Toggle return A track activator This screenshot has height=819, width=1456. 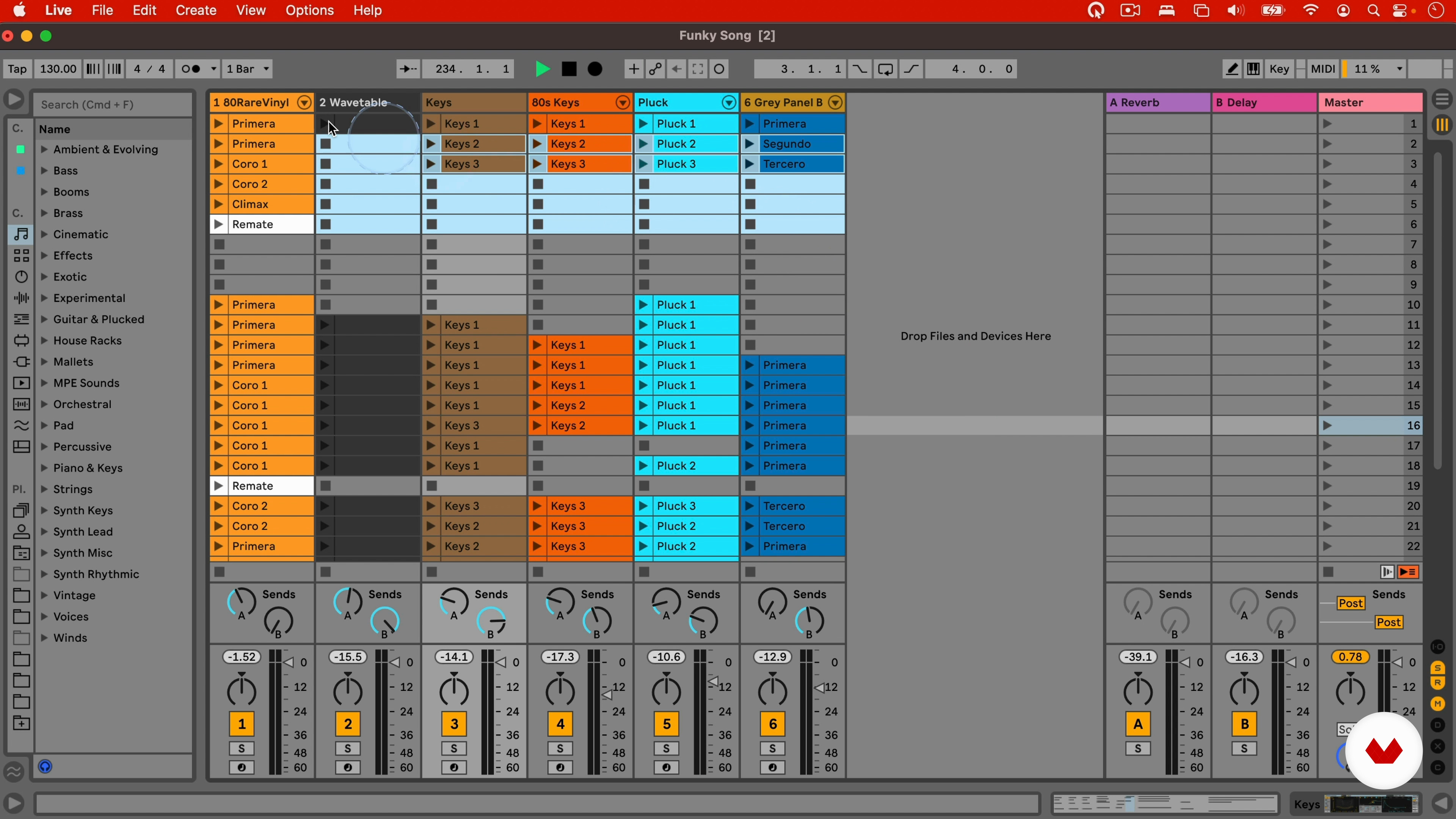1138,724
